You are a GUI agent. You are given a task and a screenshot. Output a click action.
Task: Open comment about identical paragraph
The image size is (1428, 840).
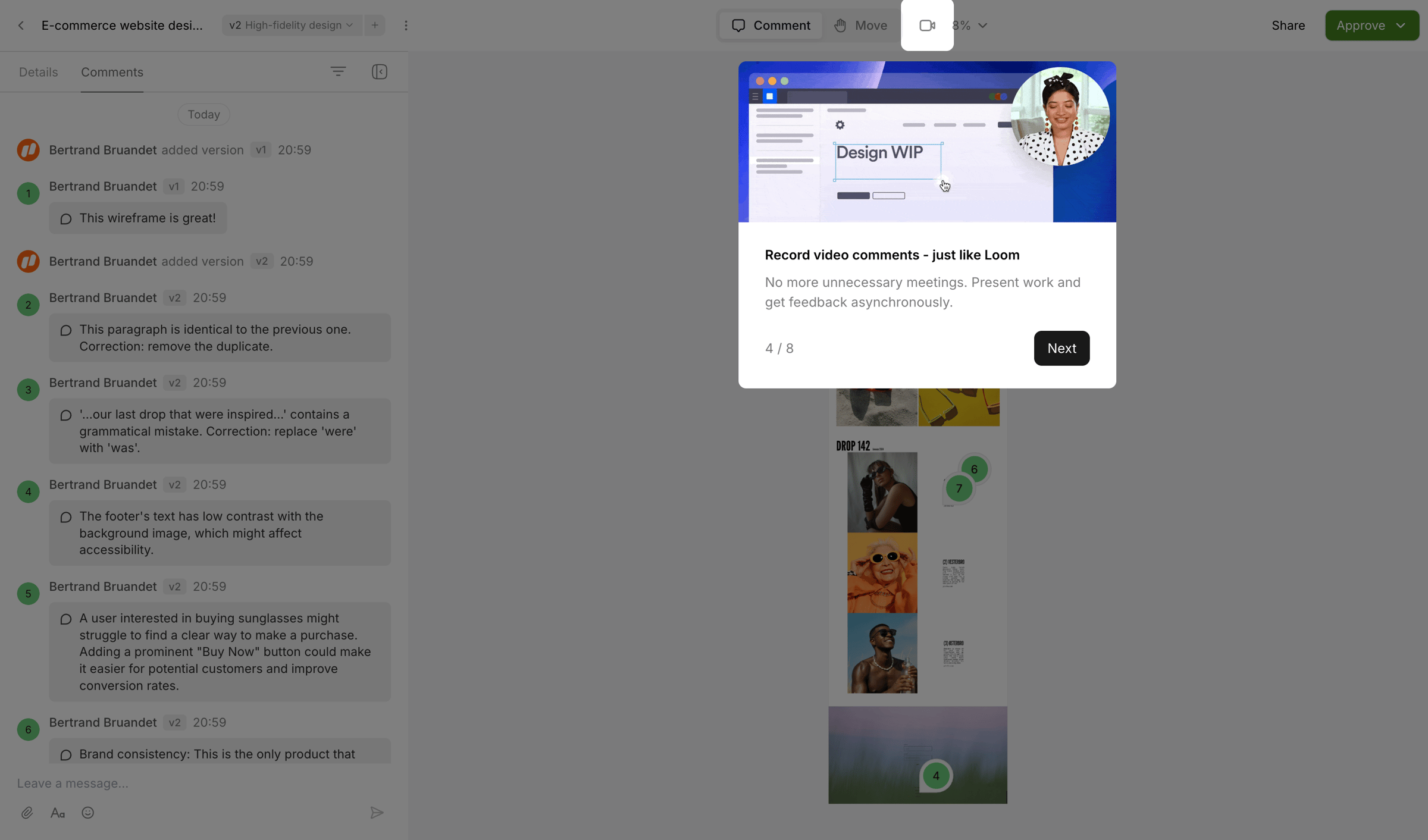tap(220, 338)
